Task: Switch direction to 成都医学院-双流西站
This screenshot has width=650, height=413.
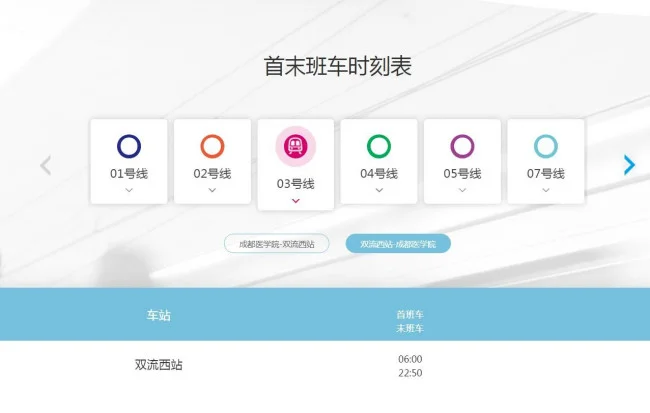Action: tap(276, 243)
